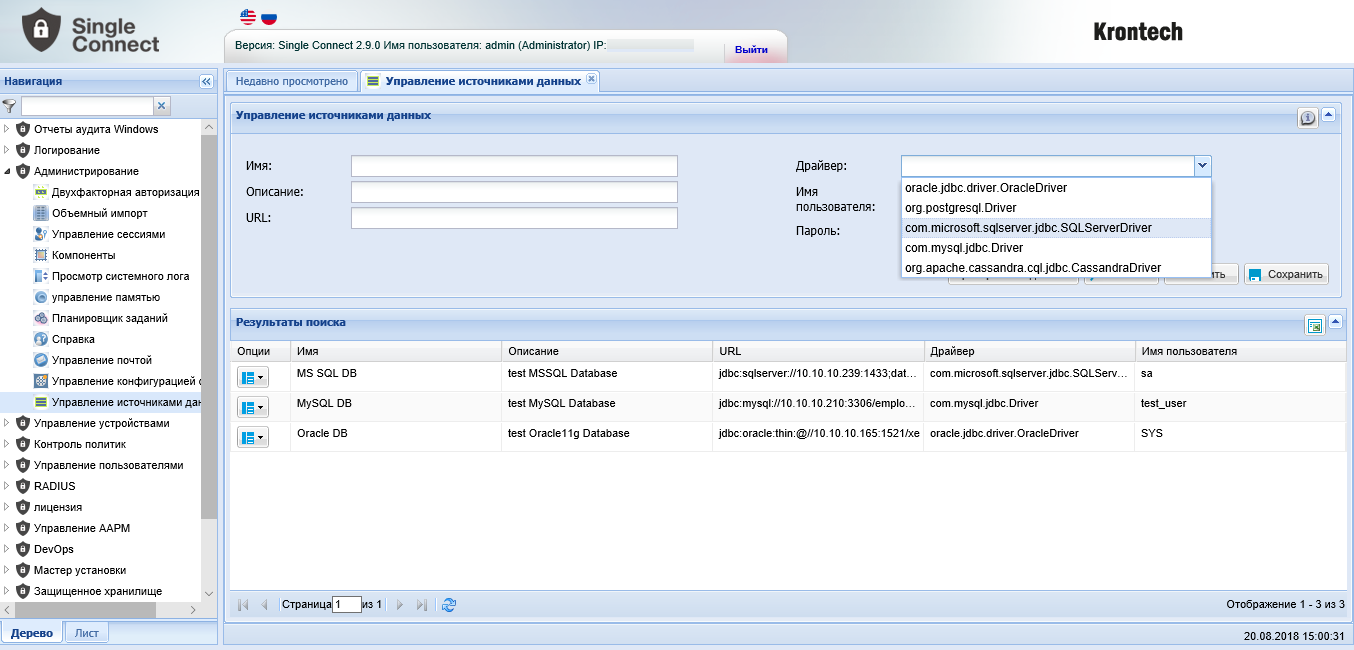Click the export icon in Результаты поиска header
The height and width of the screenshot is (650, 1354).
[1315, 325]
